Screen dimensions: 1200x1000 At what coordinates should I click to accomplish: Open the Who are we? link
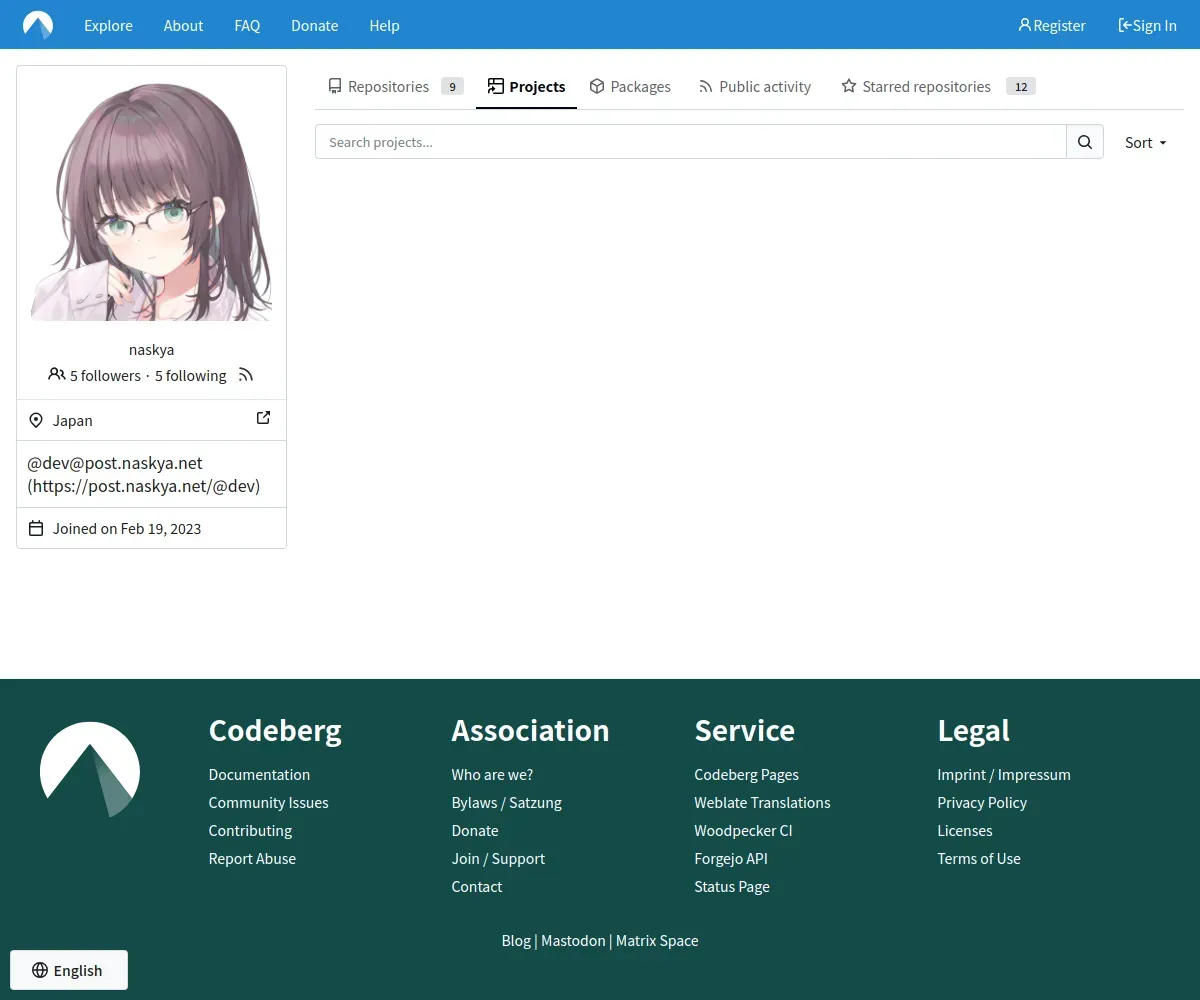click(x=492, y=774)
